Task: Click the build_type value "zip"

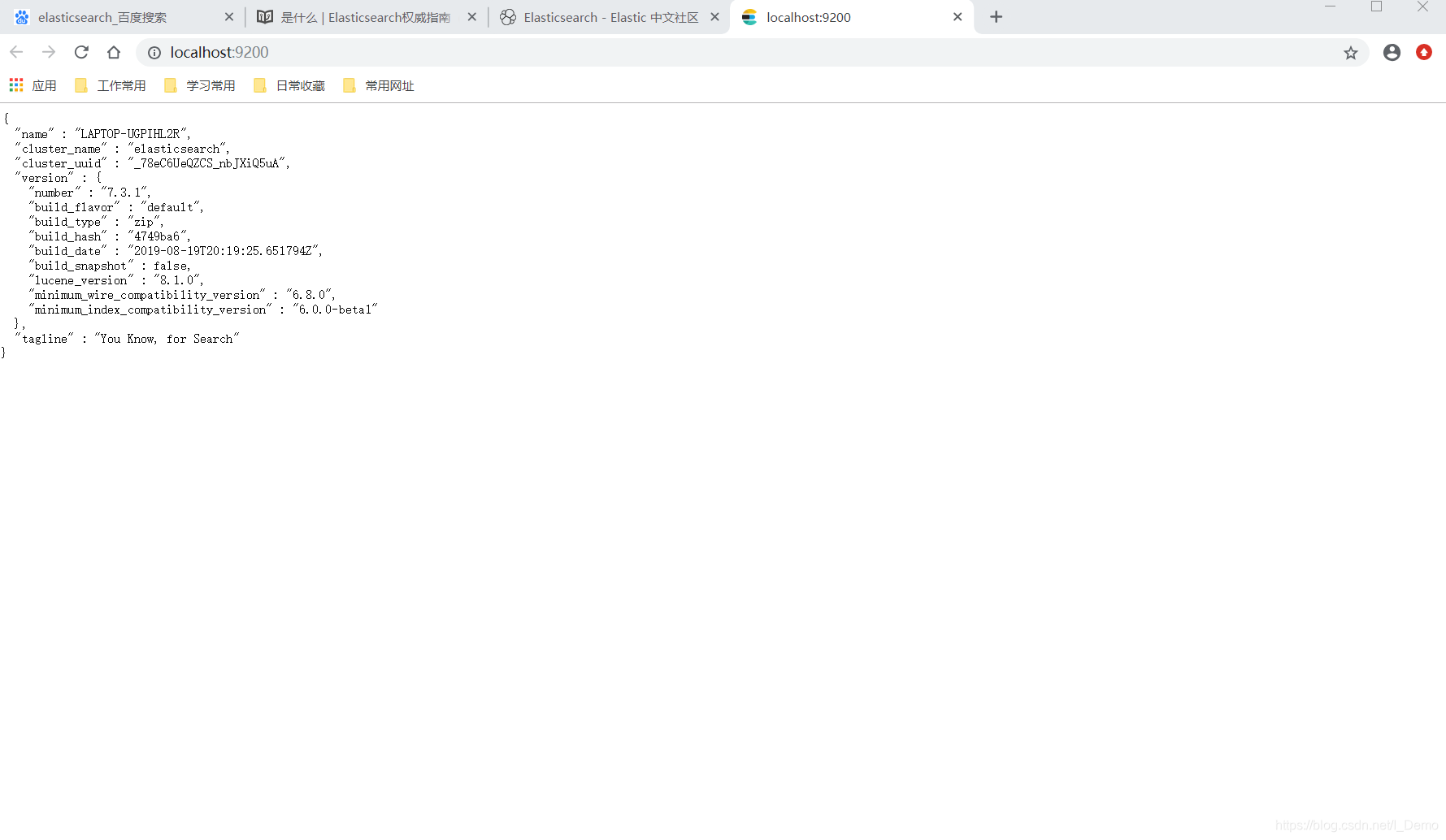Action: tap(144, 222)
